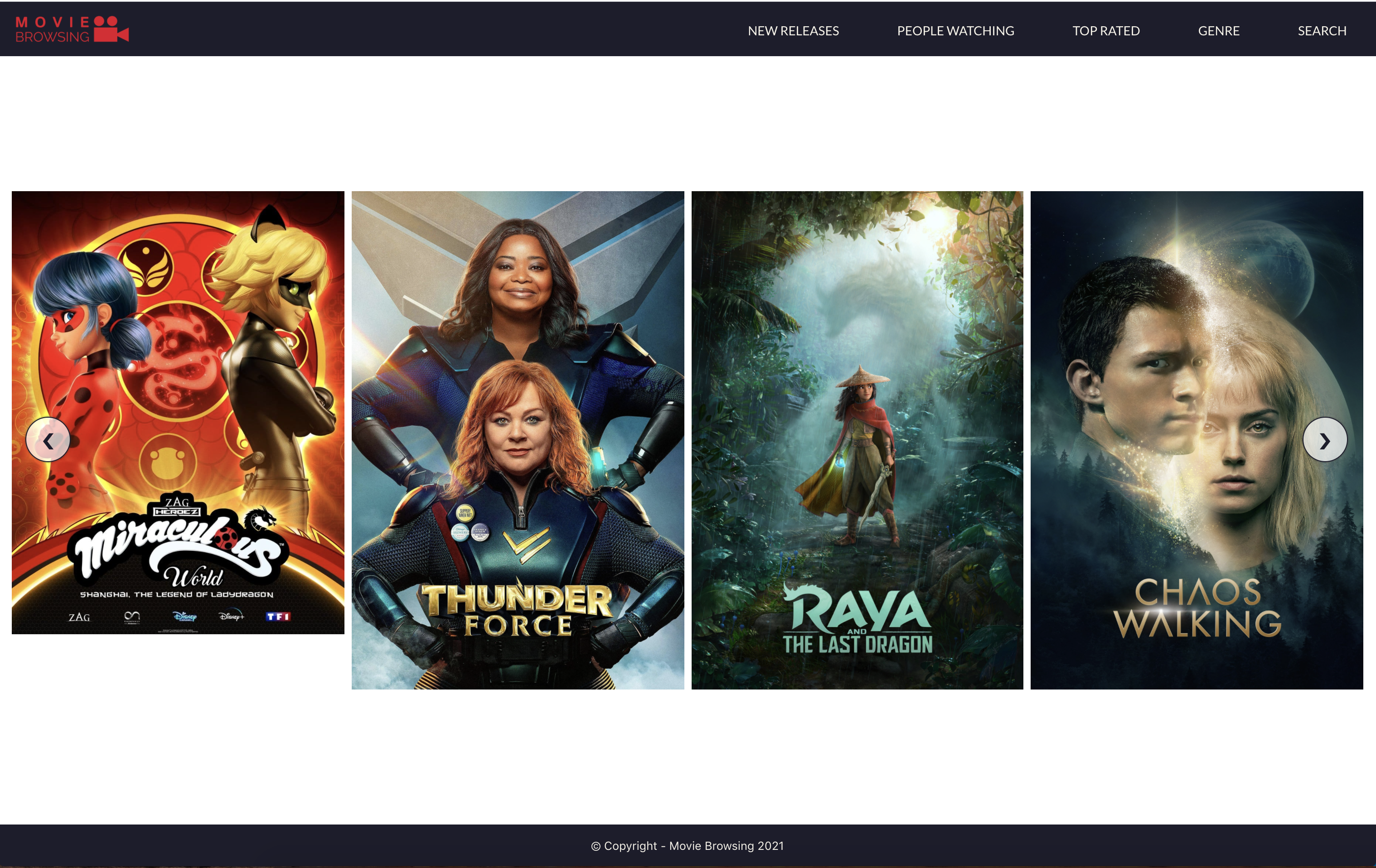Go to People Watching section

click(x=955, y=31)
